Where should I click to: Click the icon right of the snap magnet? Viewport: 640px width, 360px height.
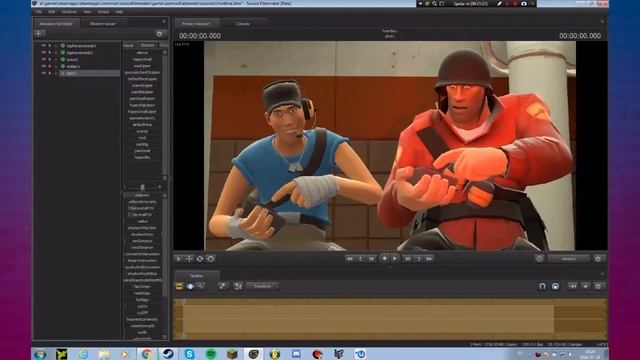[555, 287]
